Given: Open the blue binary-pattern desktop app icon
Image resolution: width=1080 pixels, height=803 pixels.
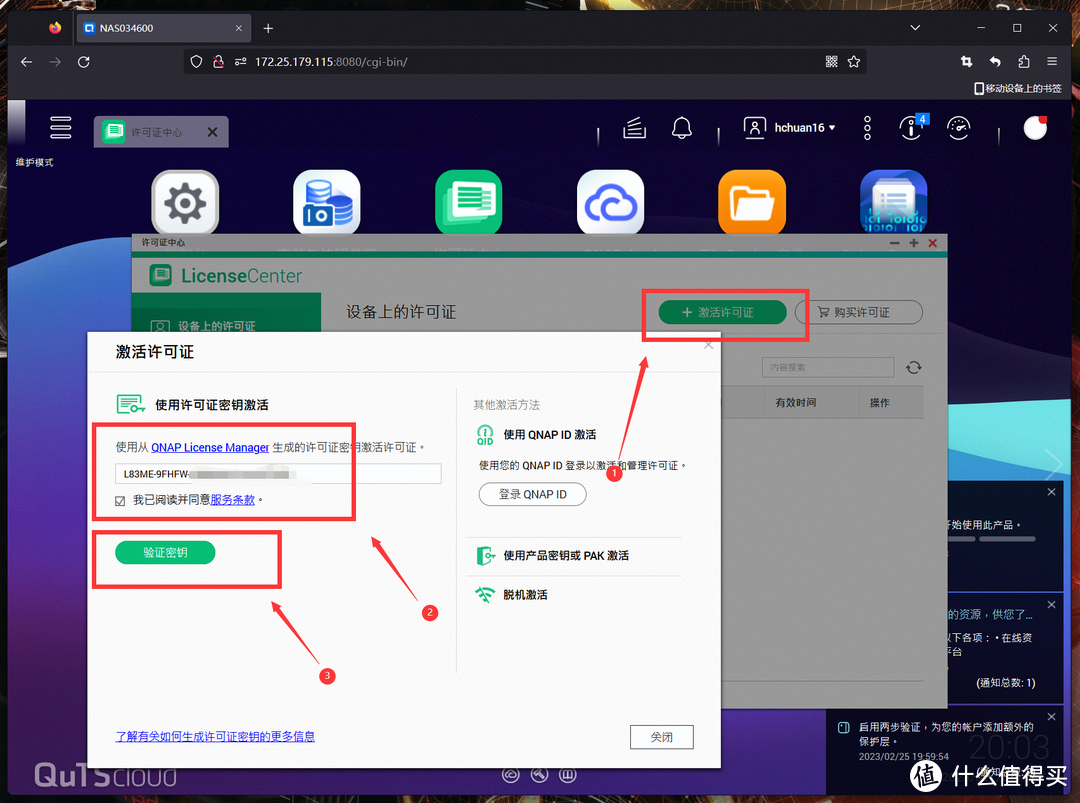Looking at the screenshot, I should click(893, 202).
